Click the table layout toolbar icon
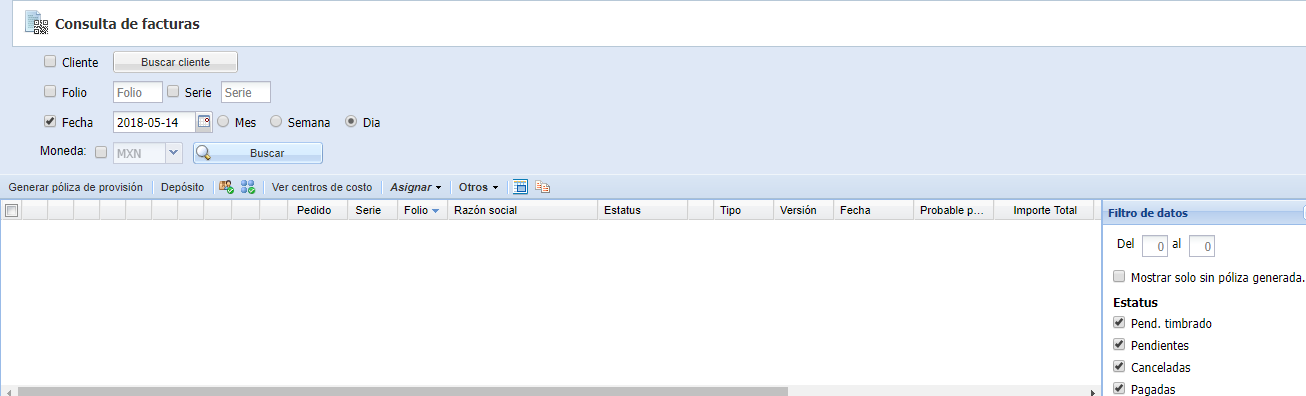This screenshot has height=396, width=1306. click(520, 187)
